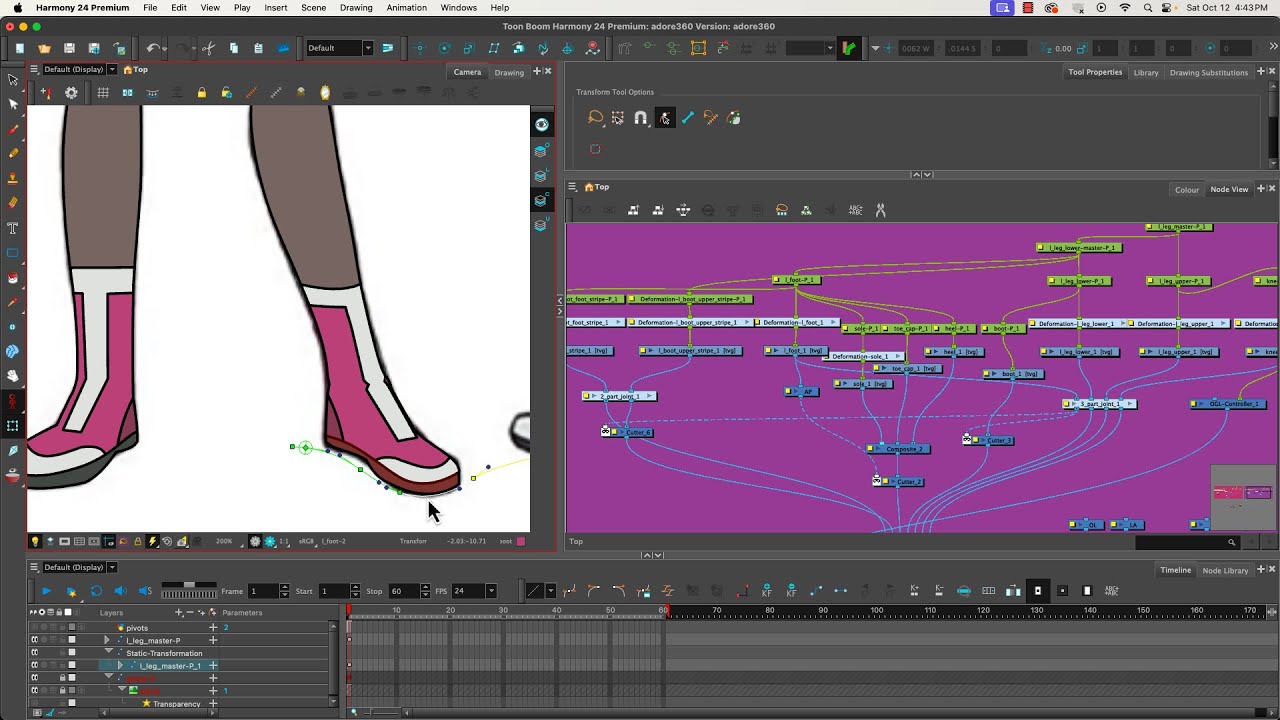Click the yellow padlock in Camera toolbar

click(x=201, y=93)
